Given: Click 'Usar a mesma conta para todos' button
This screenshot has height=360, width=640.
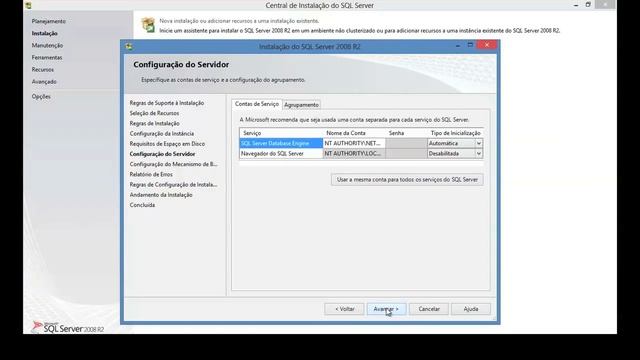Looking at the screenshot, I should (407, 180).
